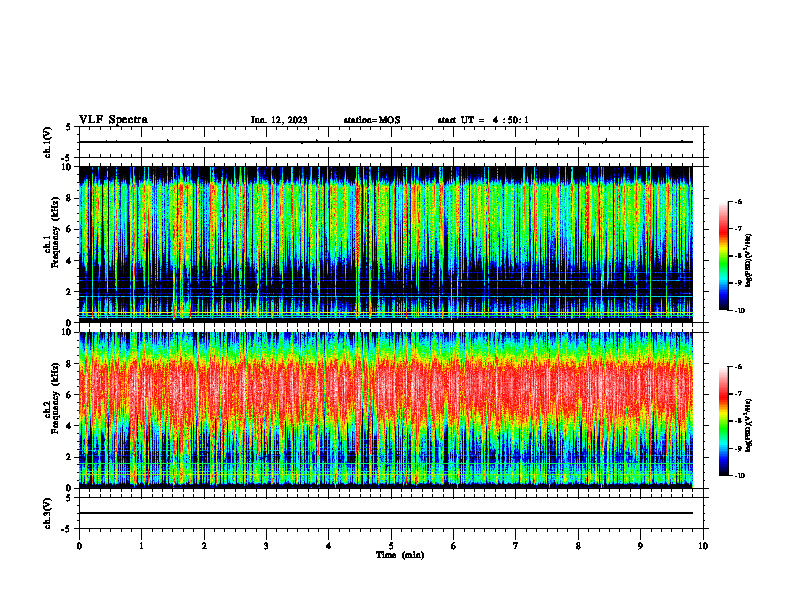Click the ch.2 spectrogram panel
Image resolution: width=792 pixels, height=612 pixels.
pyautogui.click(x=386, y=410)
